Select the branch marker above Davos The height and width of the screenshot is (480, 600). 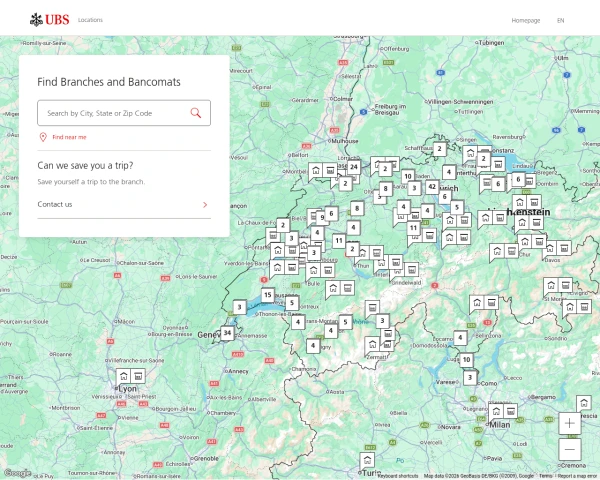550,248
